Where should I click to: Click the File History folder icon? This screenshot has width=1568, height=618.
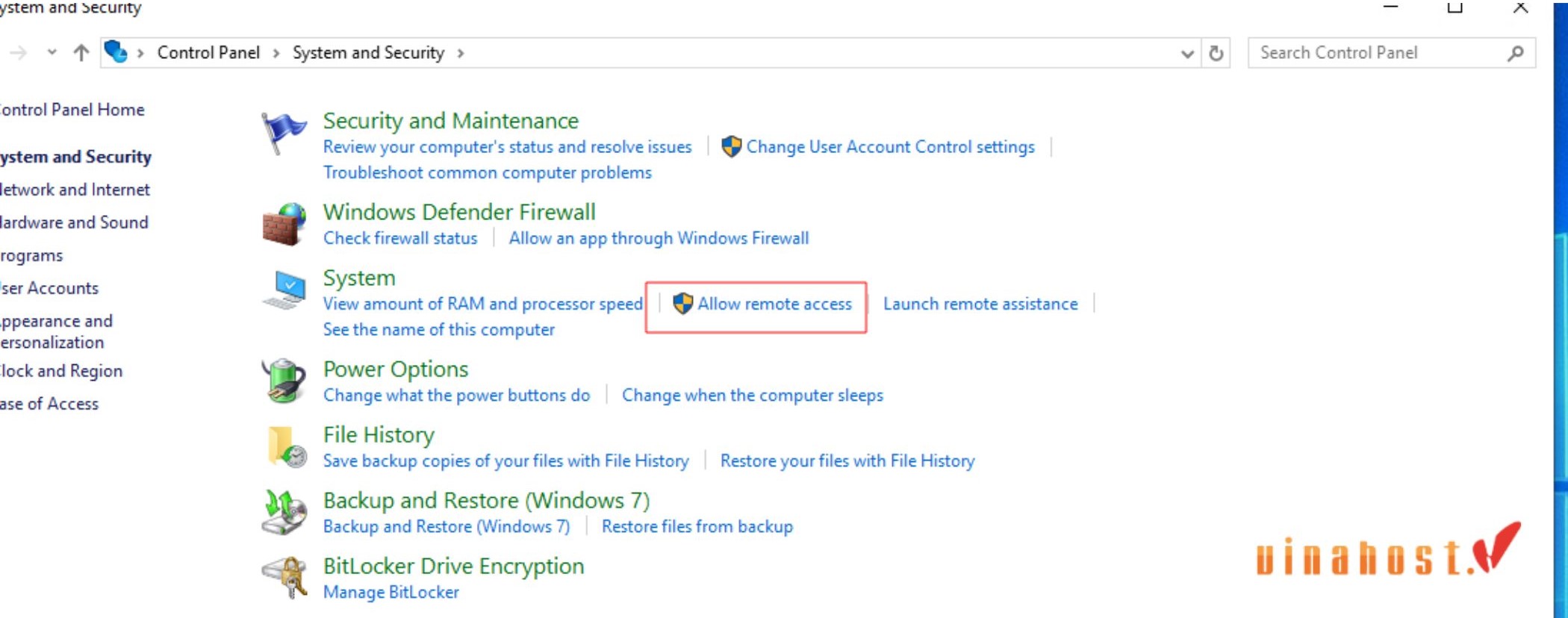[x=286, y=446]
